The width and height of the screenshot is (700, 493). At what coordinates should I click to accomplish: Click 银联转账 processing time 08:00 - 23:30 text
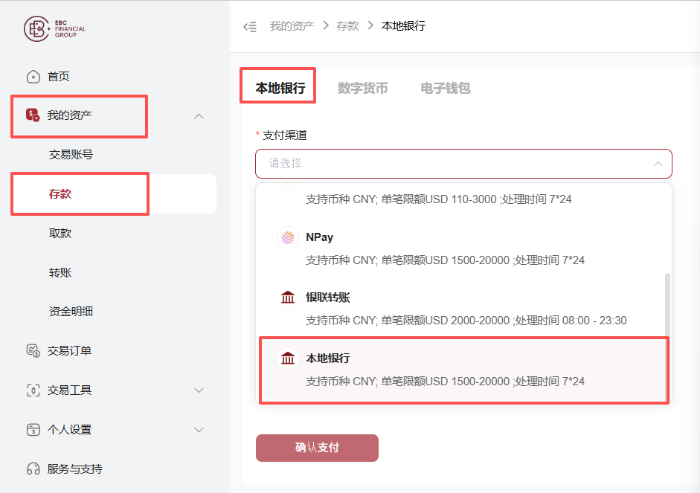point(570,321)
